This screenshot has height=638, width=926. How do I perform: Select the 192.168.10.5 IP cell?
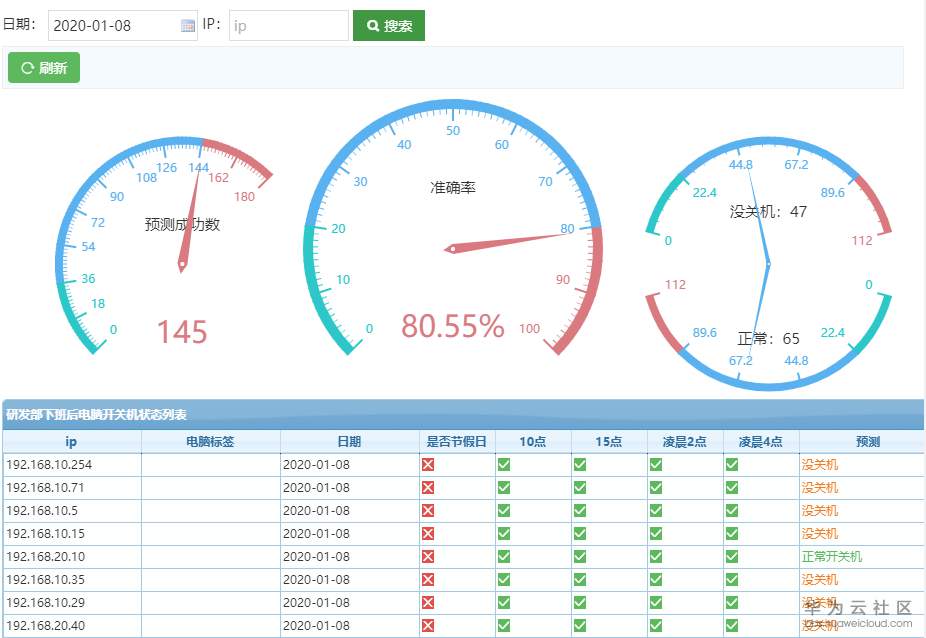(x=72, y=510)
